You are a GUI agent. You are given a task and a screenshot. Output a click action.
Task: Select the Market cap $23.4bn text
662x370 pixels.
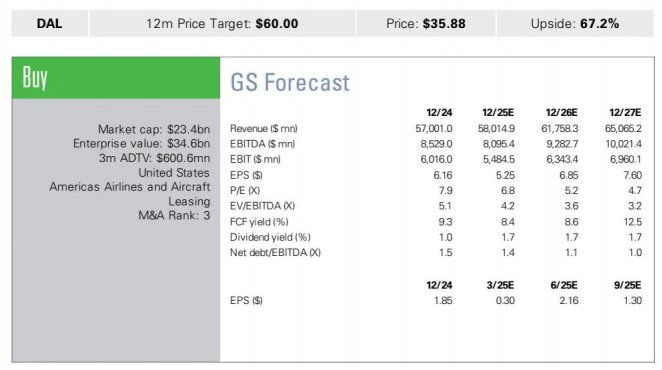[154, 129]
